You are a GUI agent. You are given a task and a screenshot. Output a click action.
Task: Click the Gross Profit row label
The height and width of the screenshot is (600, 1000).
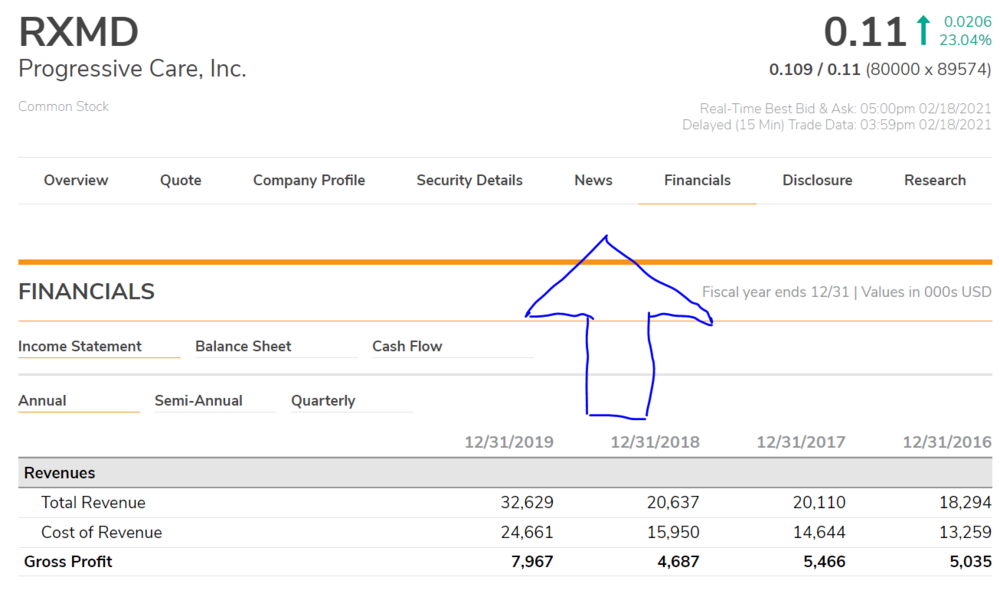pyautogui.click(x=68, y=562)
